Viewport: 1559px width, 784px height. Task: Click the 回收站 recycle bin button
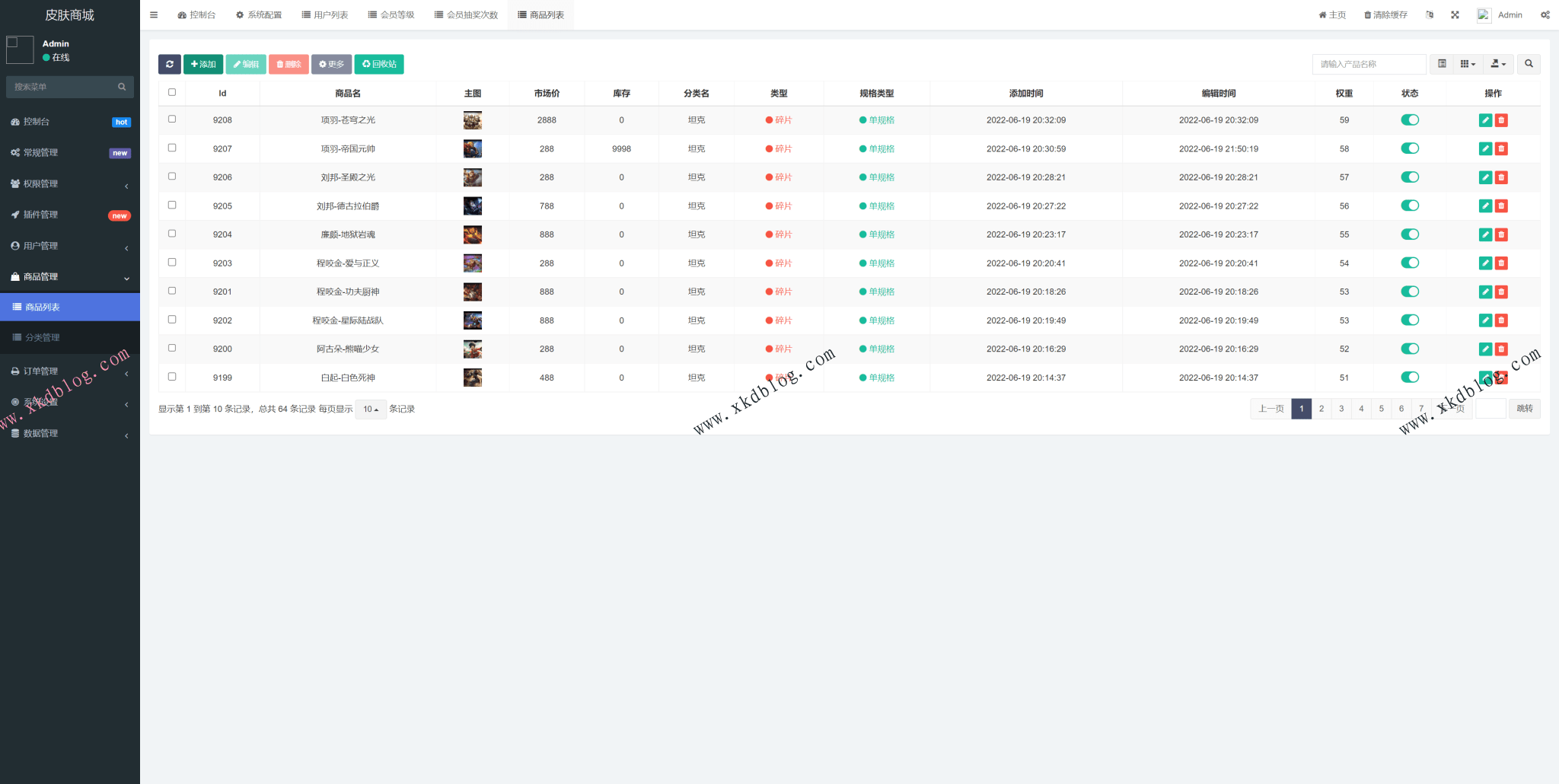(x=379, y=65)
